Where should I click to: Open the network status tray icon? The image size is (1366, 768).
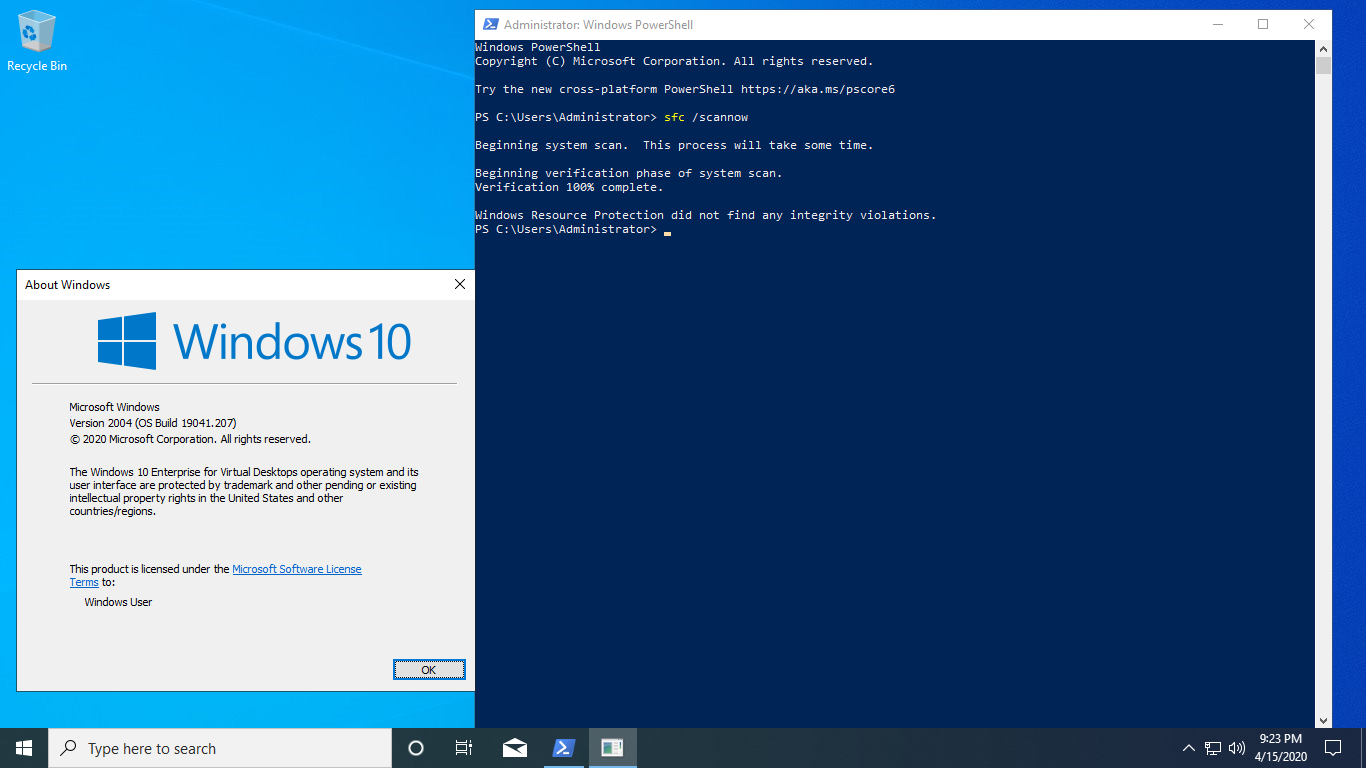(1213, 748)
